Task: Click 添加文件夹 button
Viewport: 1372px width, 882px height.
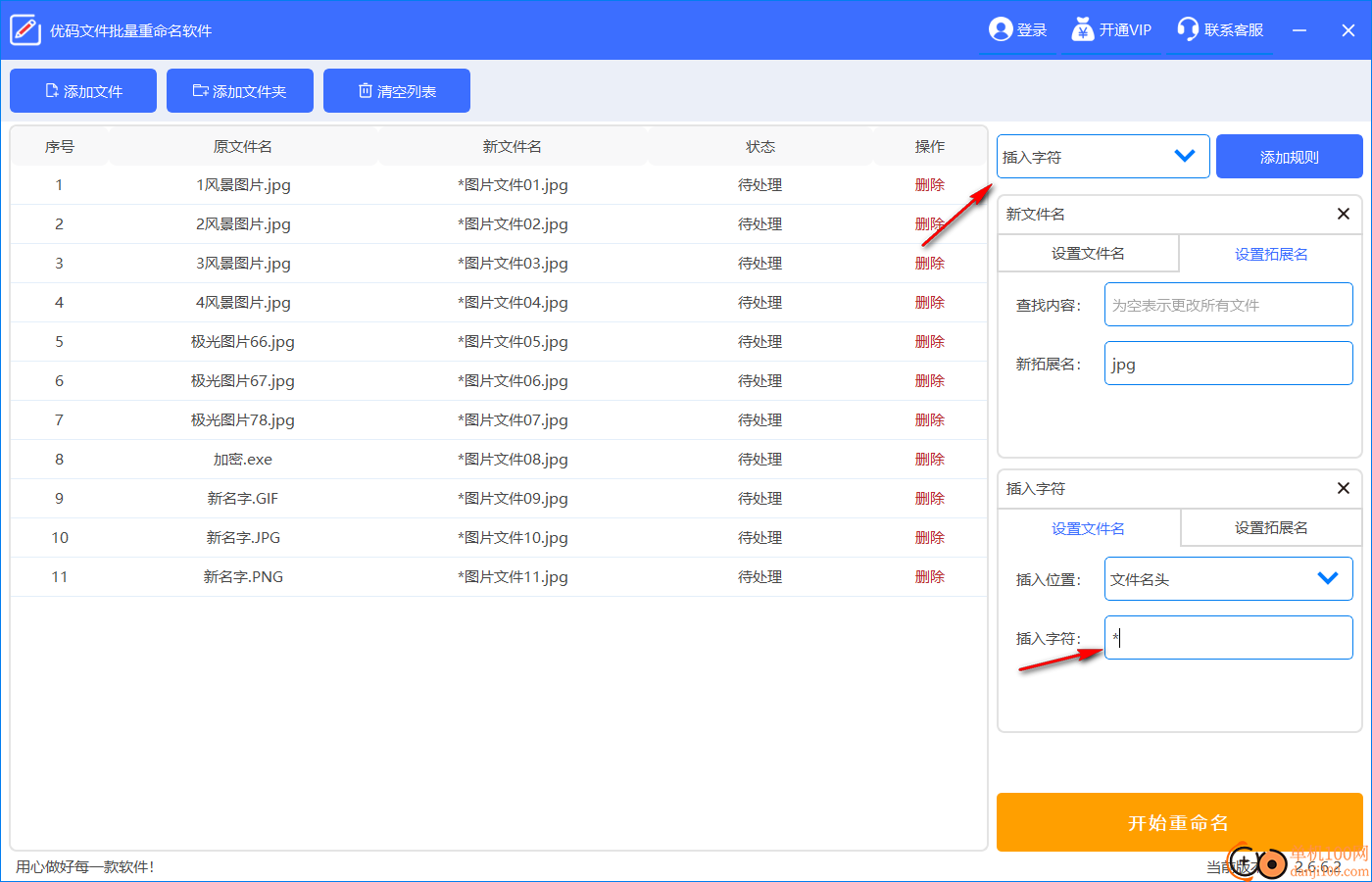Action: point(240,91)
